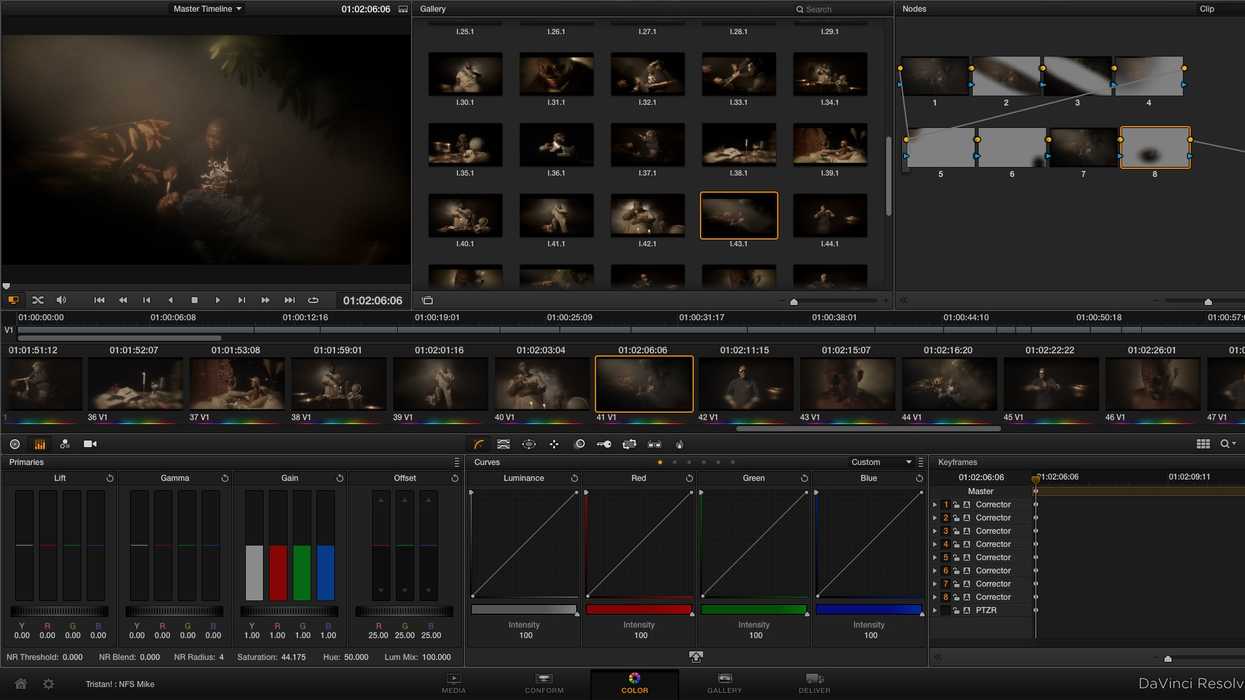Switch to the Gallery page
Screen dimensions: 1245x700
tap(724, 684)
